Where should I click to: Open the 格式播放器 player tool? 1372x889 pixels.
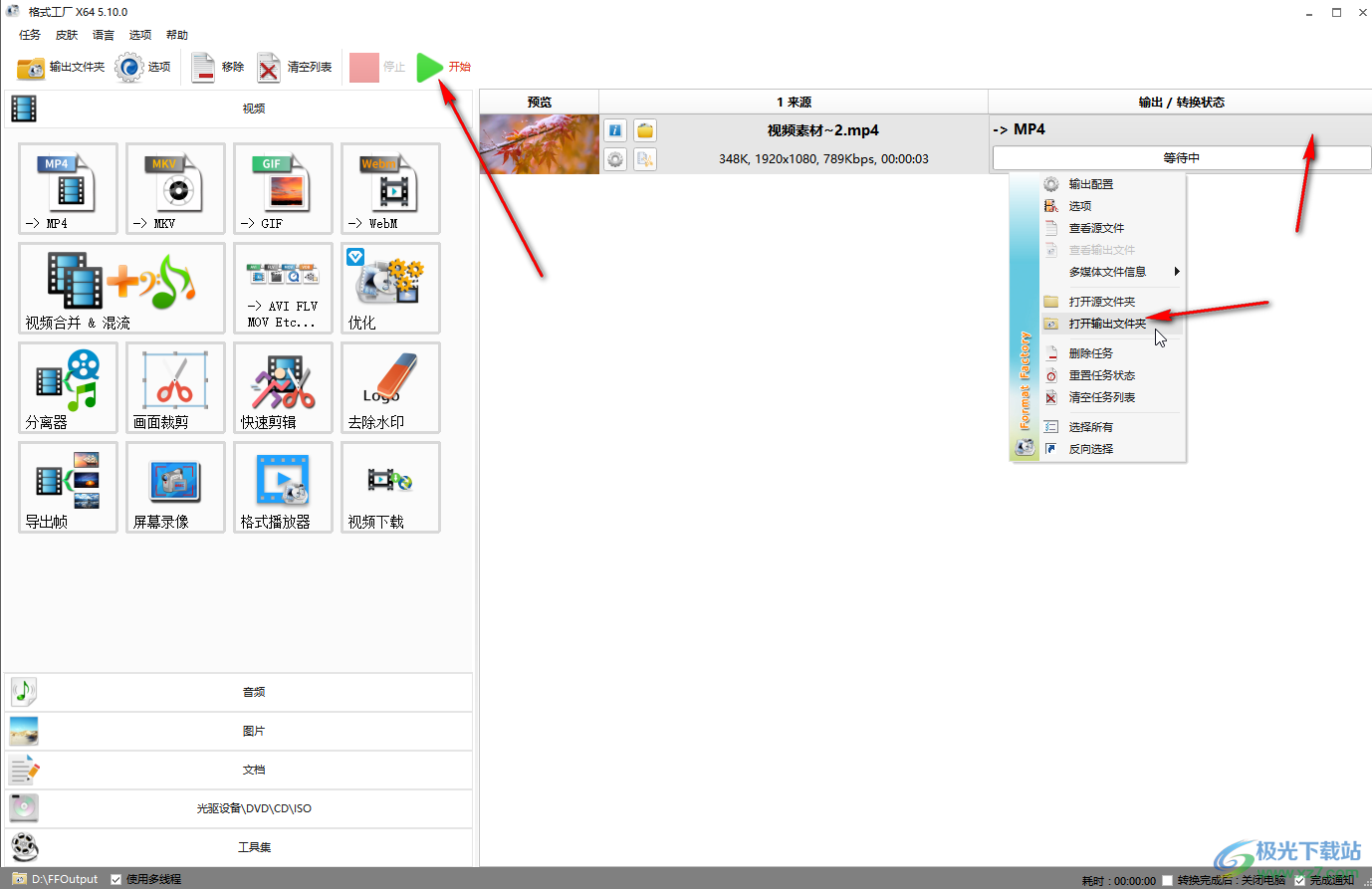(283, 487)
